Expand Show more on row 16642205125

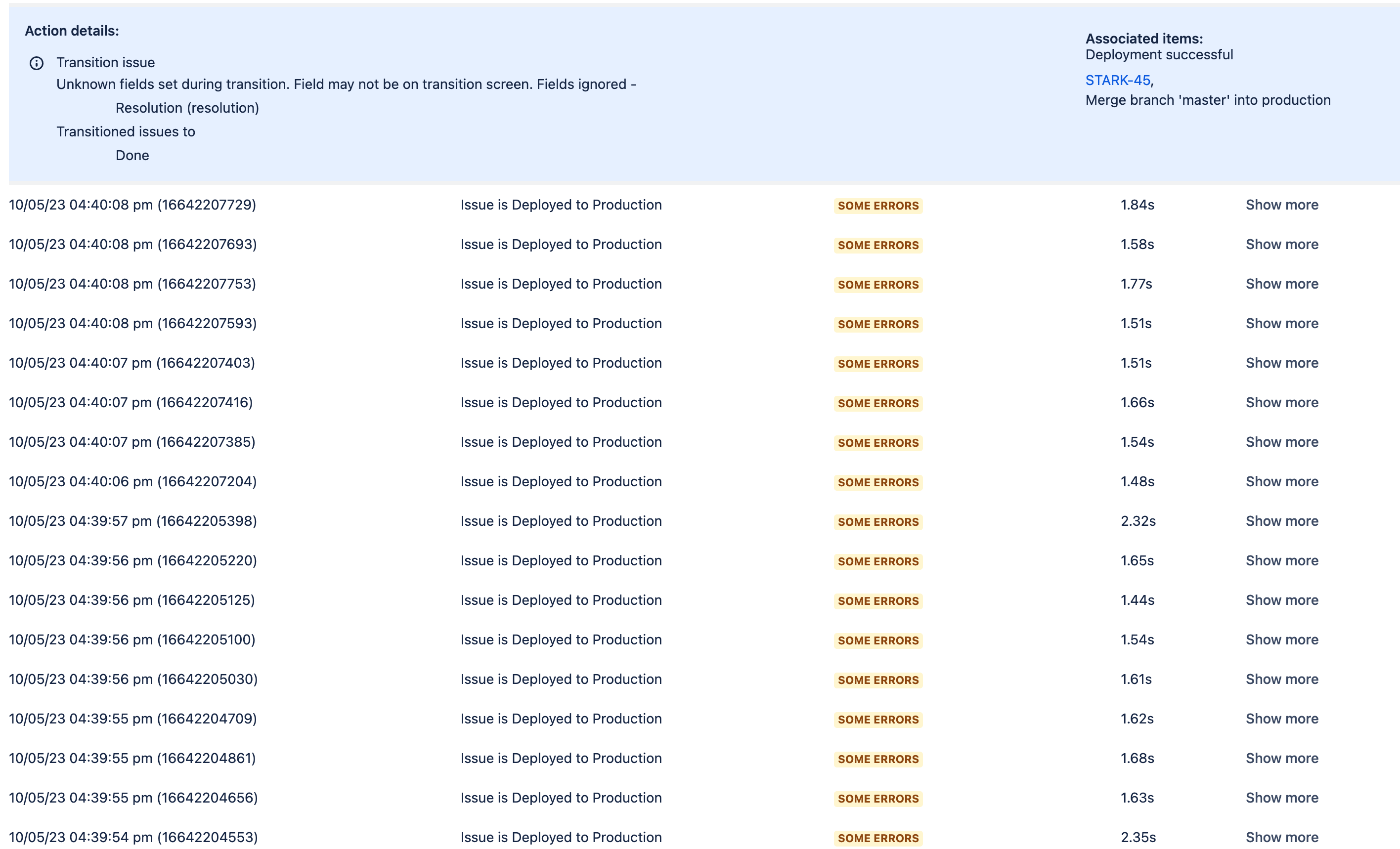point(1281,600)
